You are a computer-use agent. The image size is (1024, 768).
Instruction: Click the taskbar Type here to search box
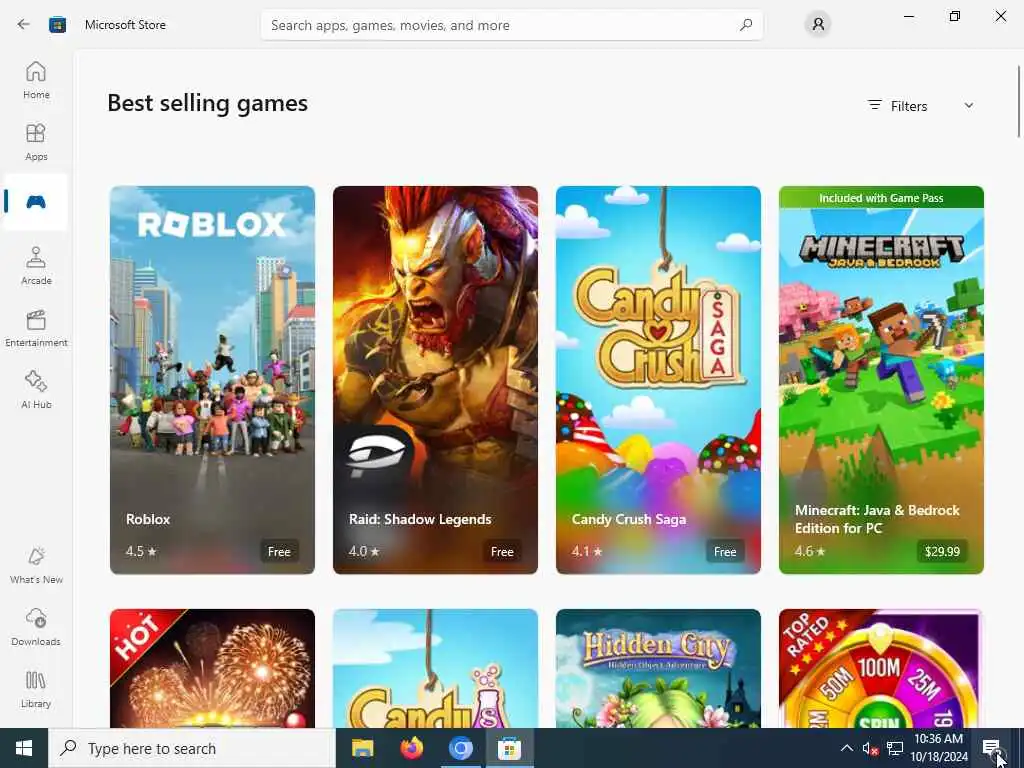[191, 748]
